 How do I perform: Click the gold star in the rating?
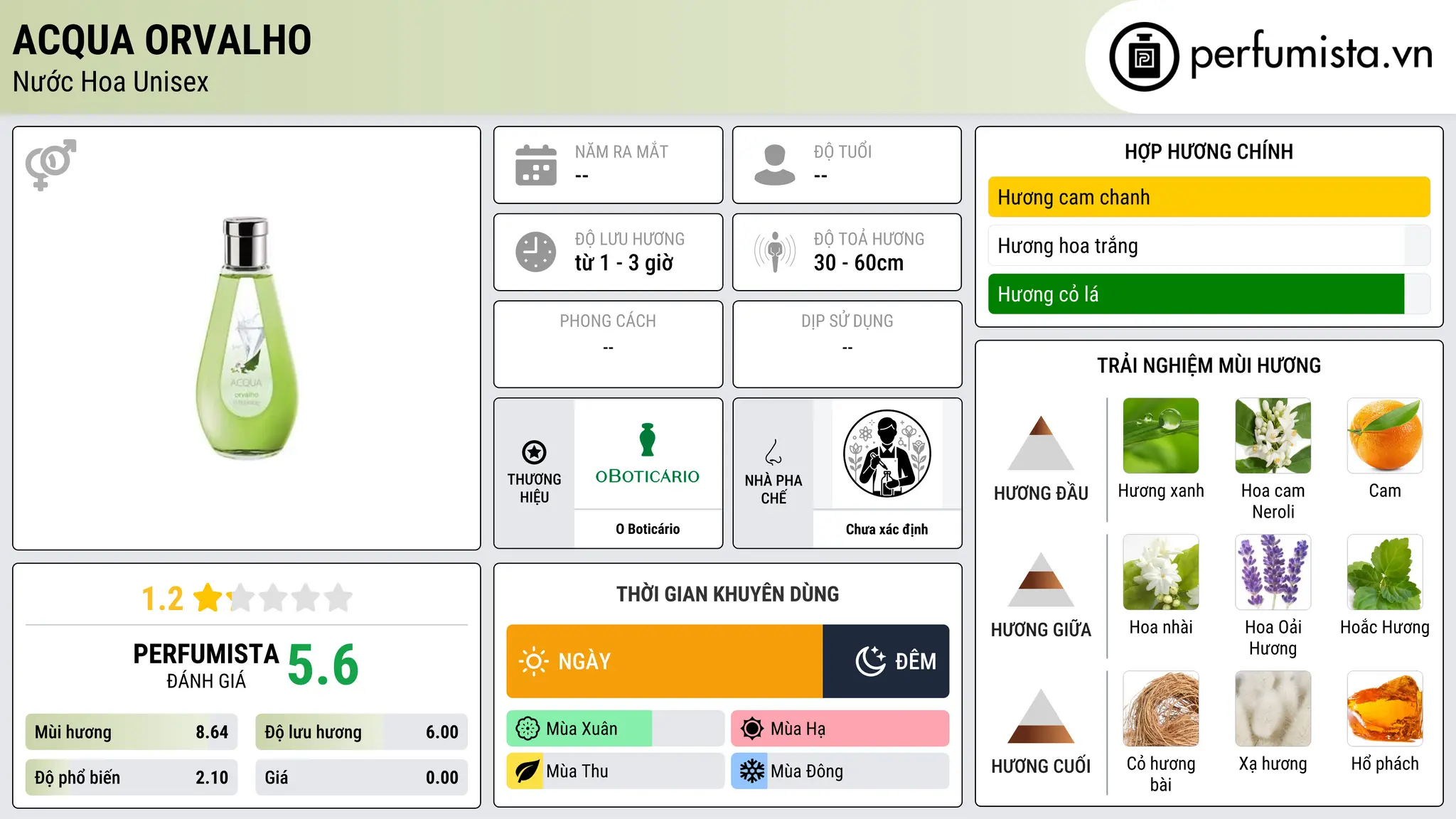pyautogui.click(x=208, y=597)
